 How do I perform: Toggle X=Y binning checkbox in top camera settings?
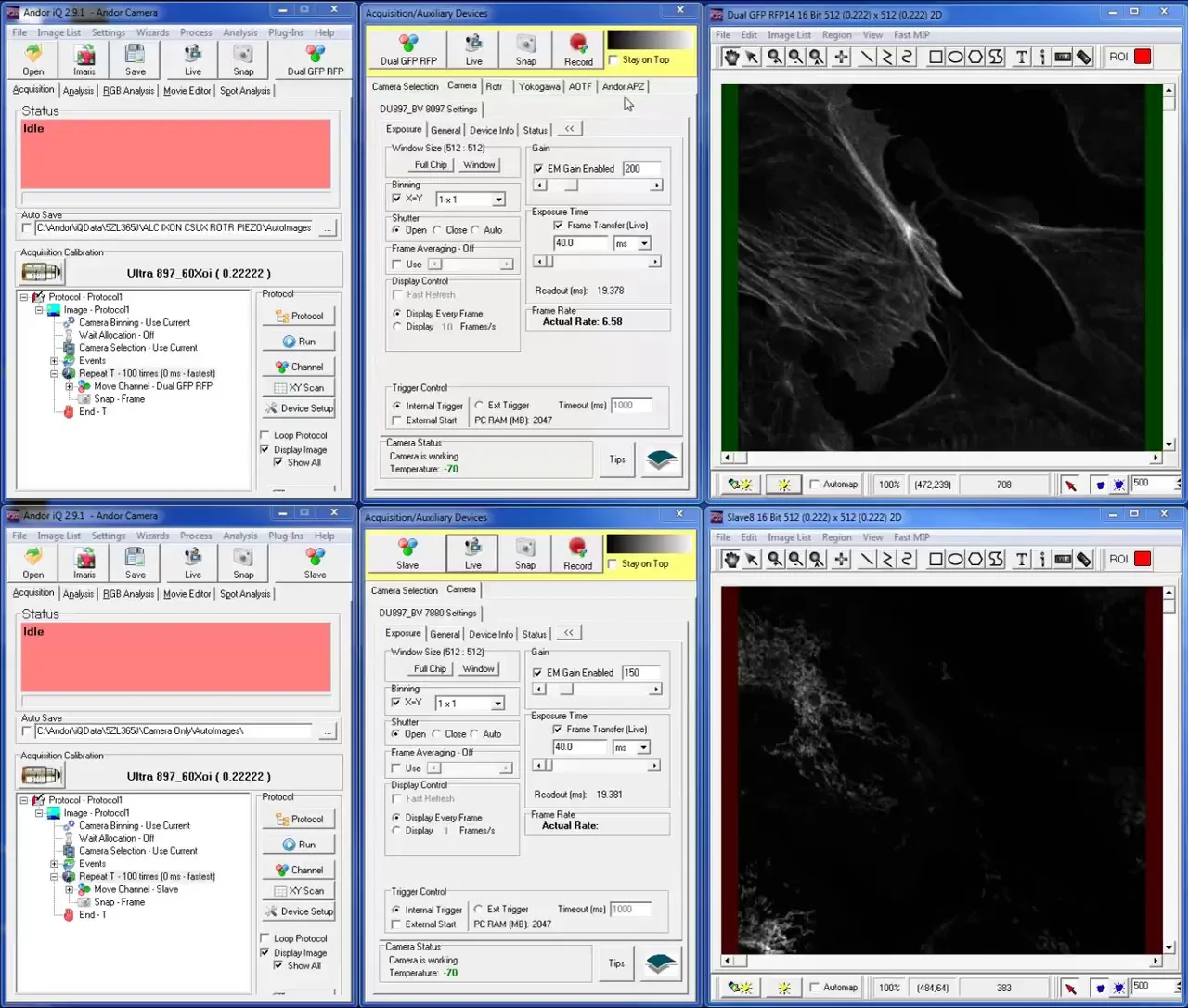(397, 199)
